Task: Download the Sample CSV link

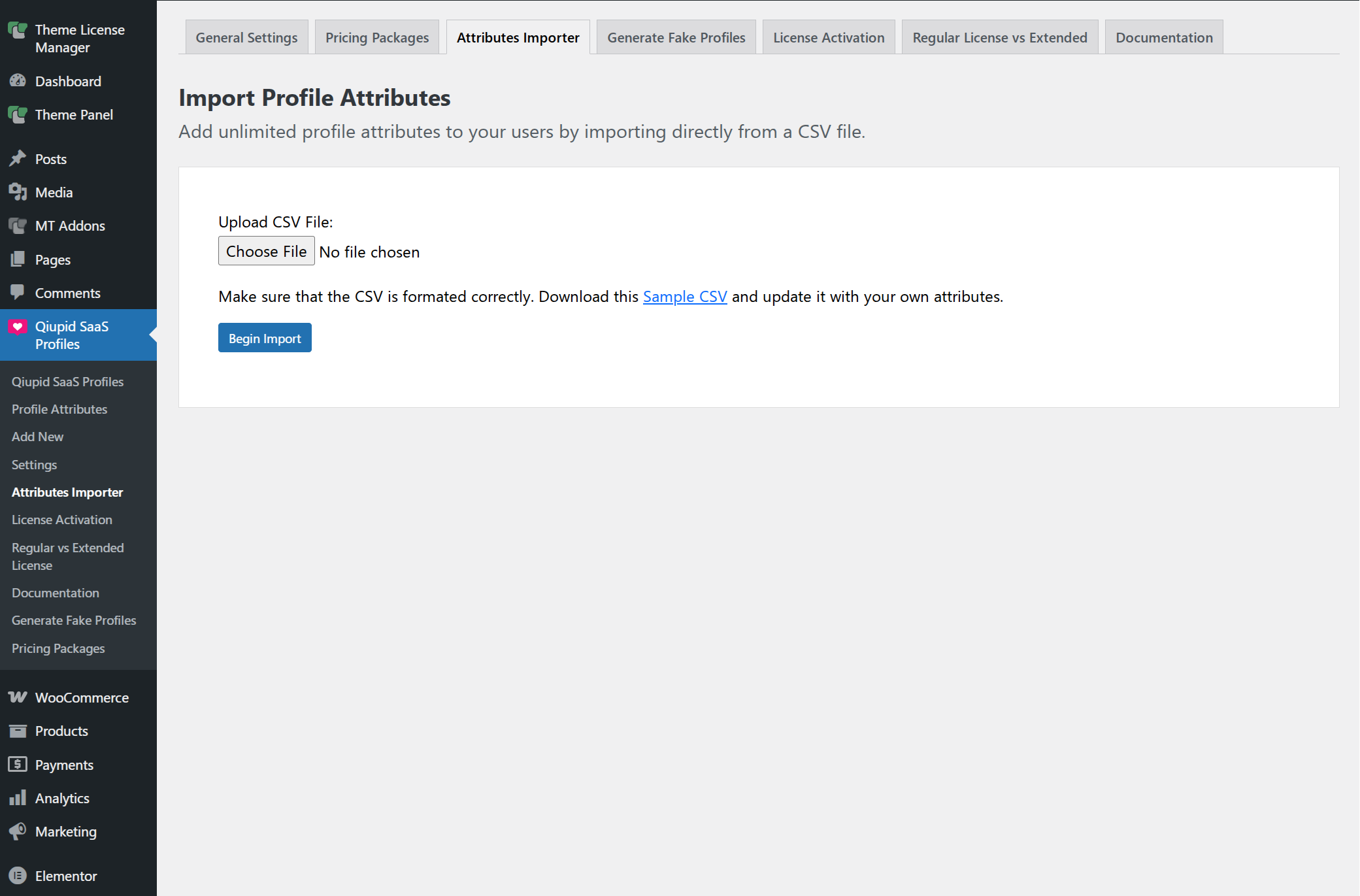Action: click(684, 297)
